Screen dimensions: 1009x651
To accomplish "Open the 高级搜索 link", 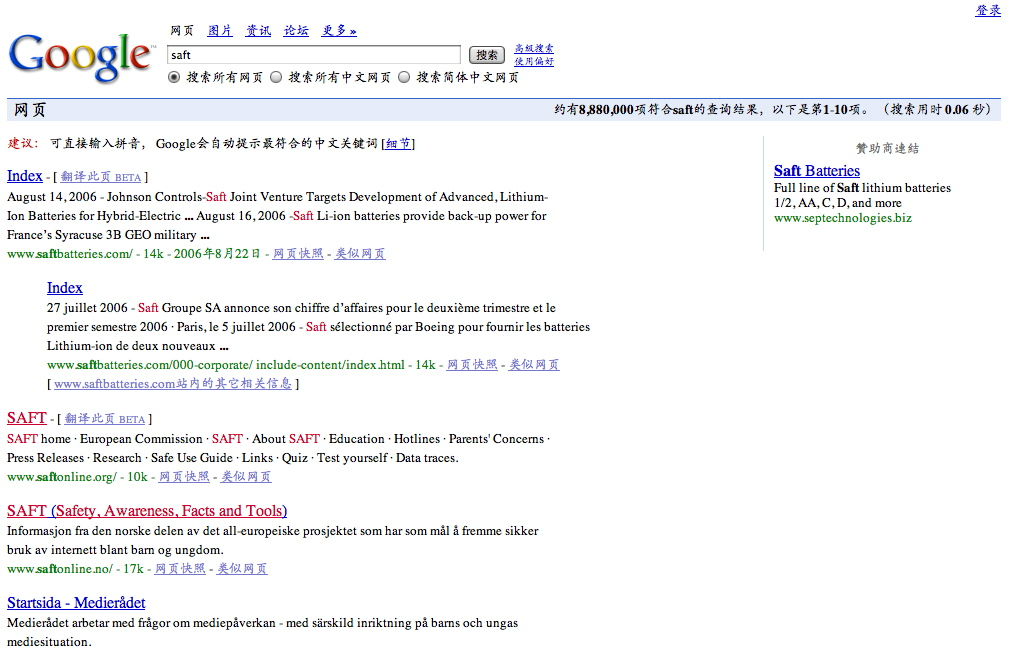I will pyautogui.click(x=533, y=48).
